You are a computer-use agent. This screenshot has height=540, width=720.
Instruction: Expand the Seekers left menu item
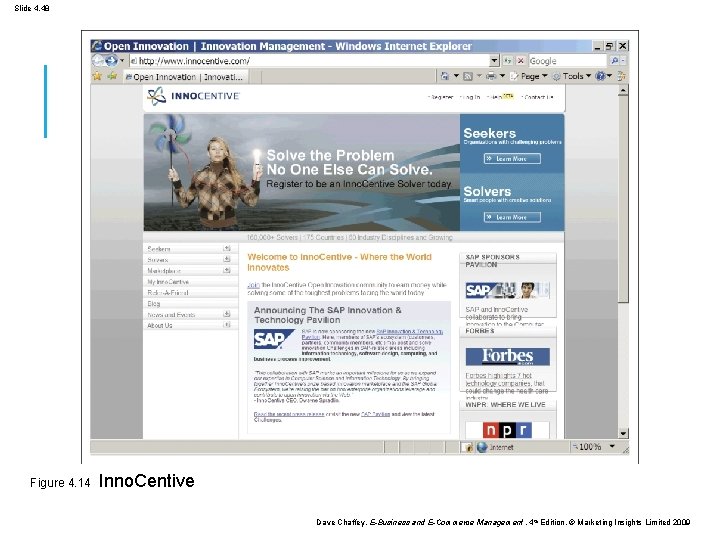click(227, 248)
